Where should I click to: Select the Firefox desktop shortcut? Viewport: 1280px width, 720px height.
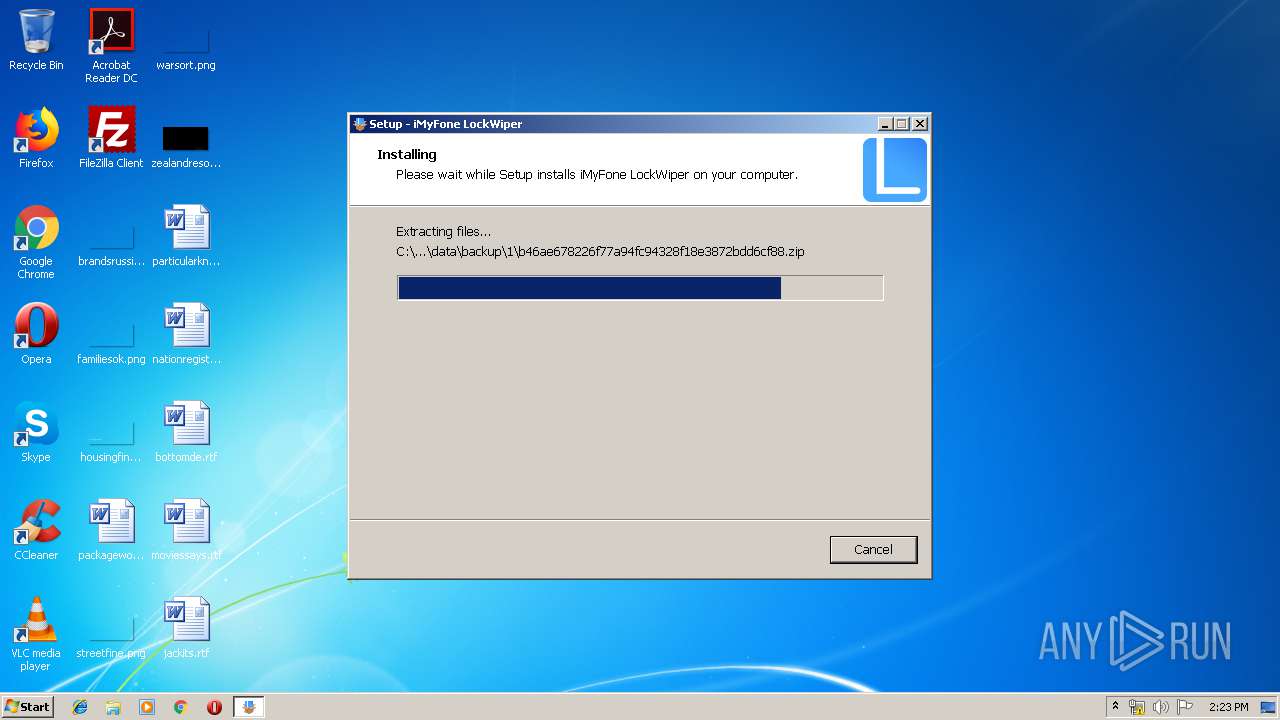[36, 139]
